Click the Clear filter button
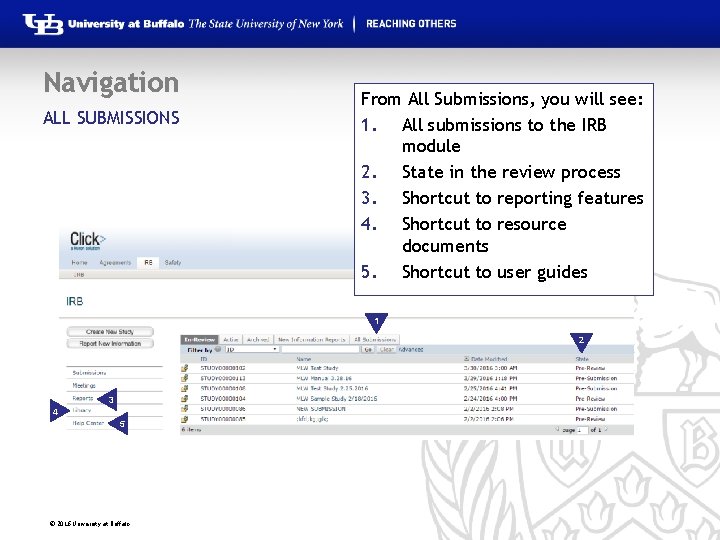 [387, 349]
